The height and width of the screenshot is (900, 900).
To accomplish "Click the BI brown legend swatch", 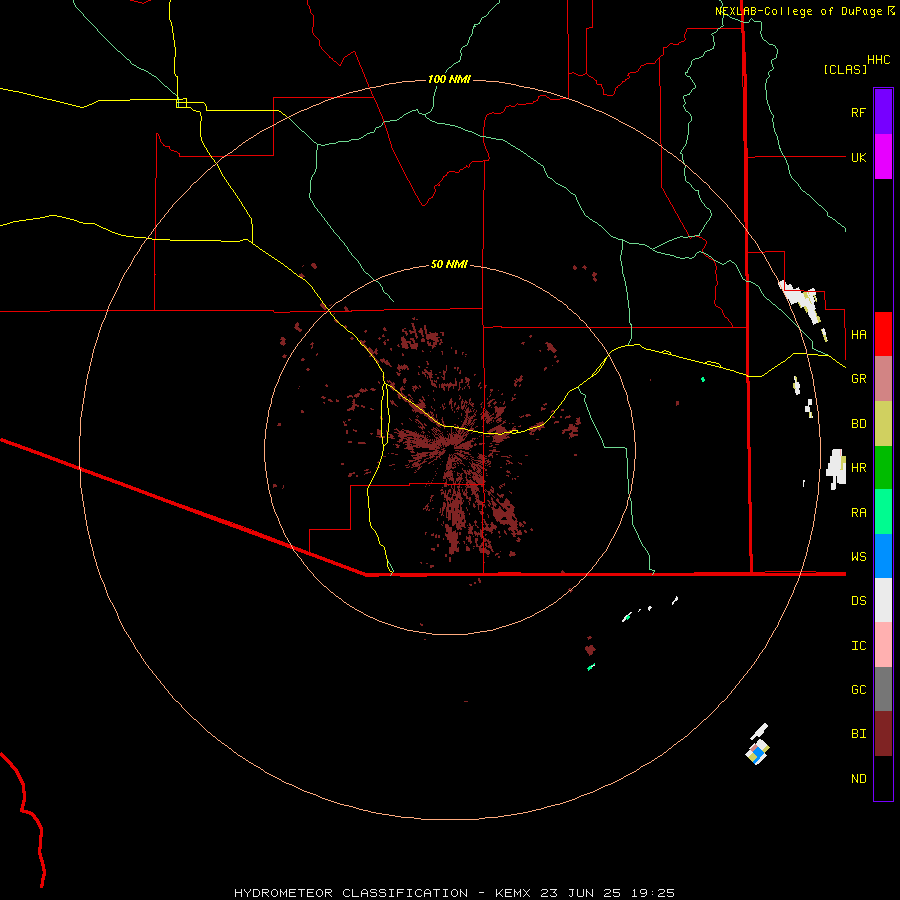I will pyautogui.click(x=883, y=734).
